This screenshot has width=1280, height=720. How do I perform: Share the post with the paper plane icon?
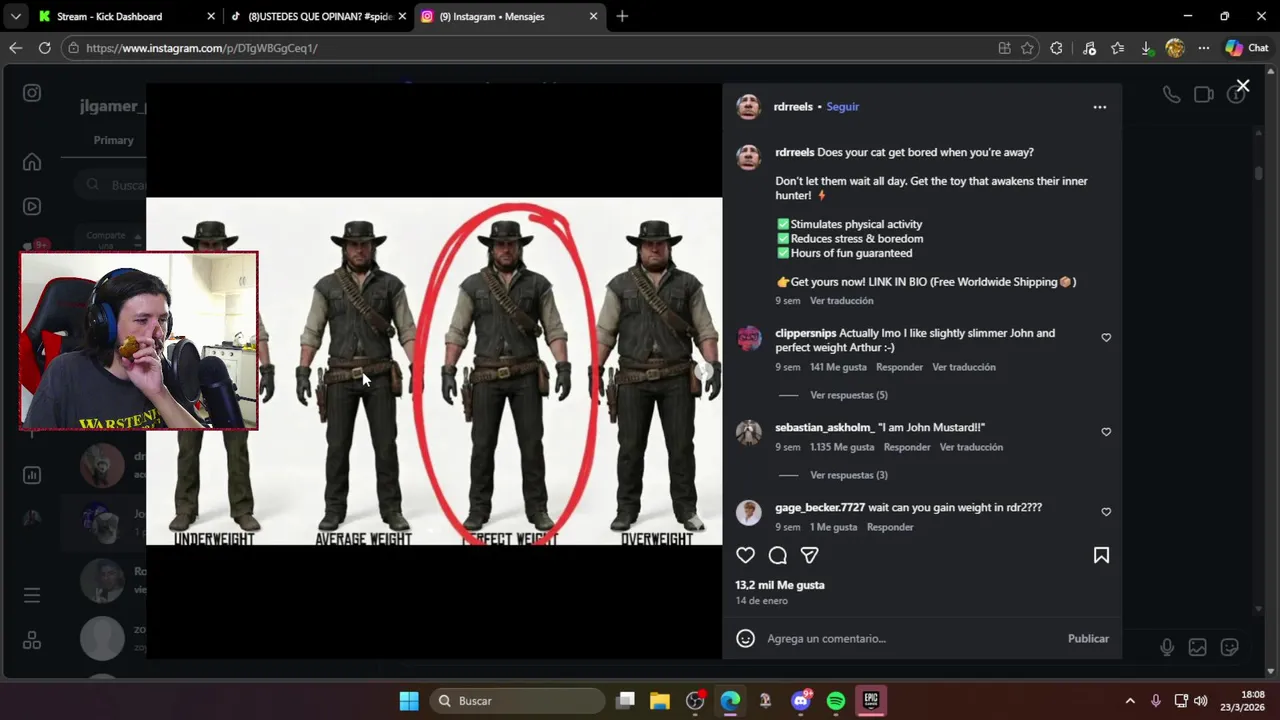pos(810,555)
